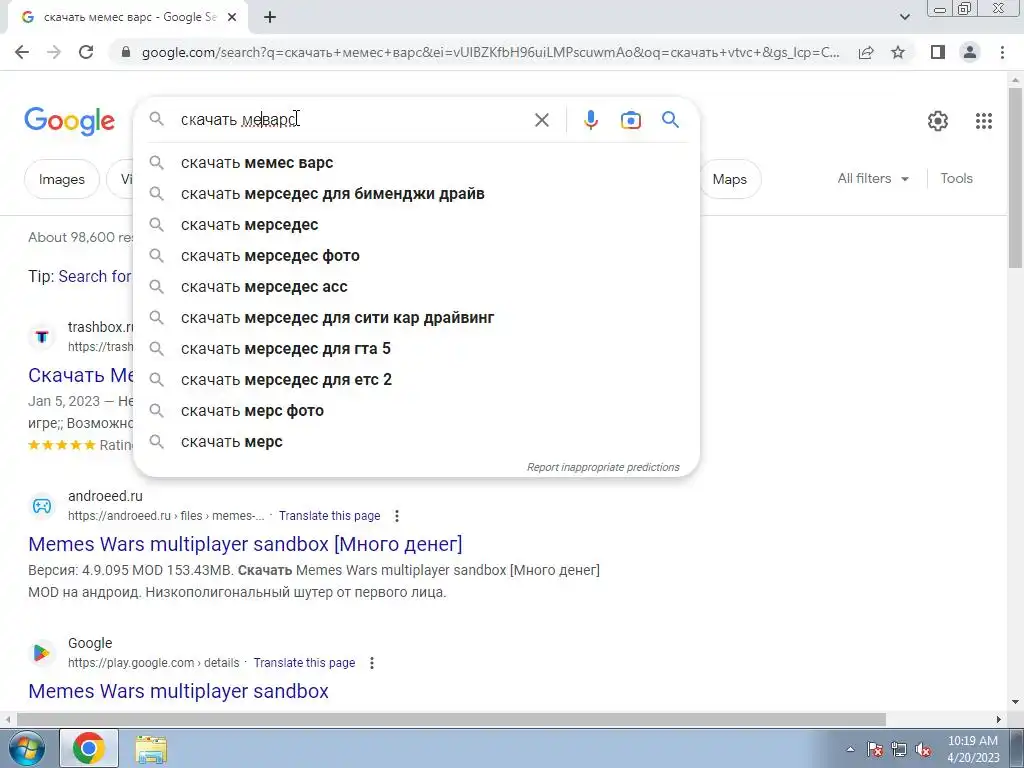Open the Google apps grid

(984, 121)
